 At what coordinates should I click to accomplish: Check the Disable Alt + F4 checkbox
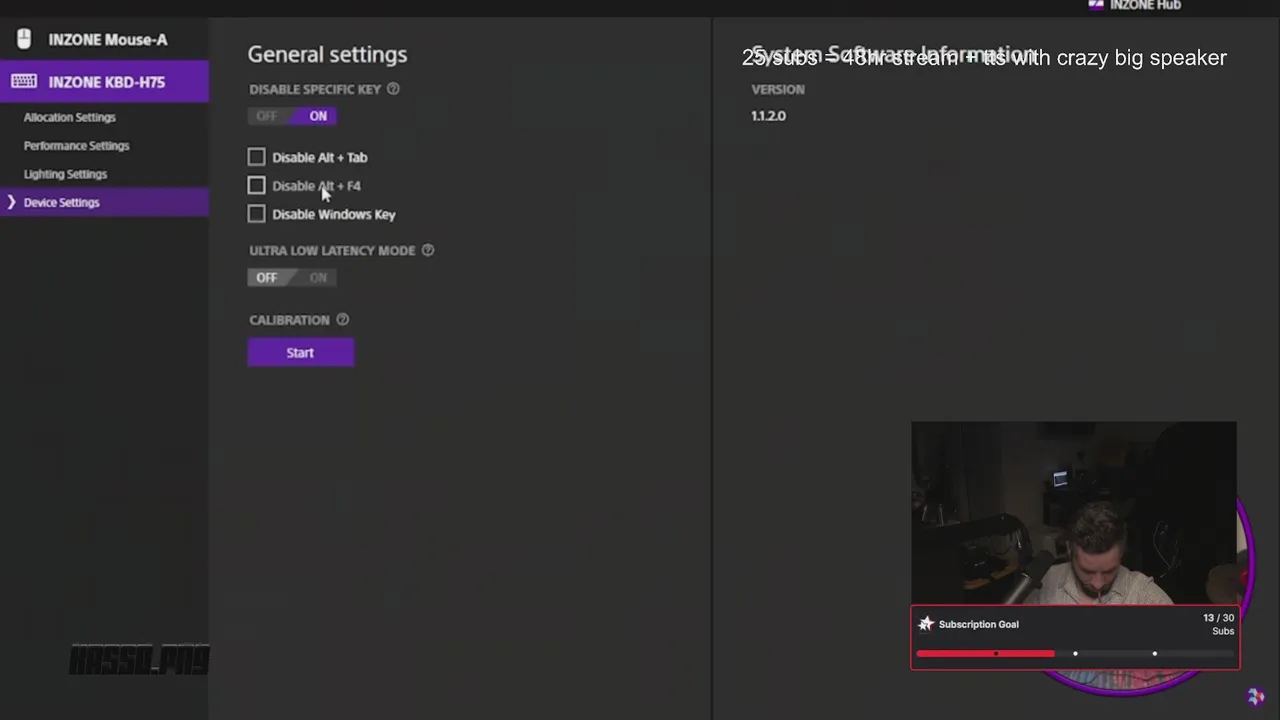[257, 185]
